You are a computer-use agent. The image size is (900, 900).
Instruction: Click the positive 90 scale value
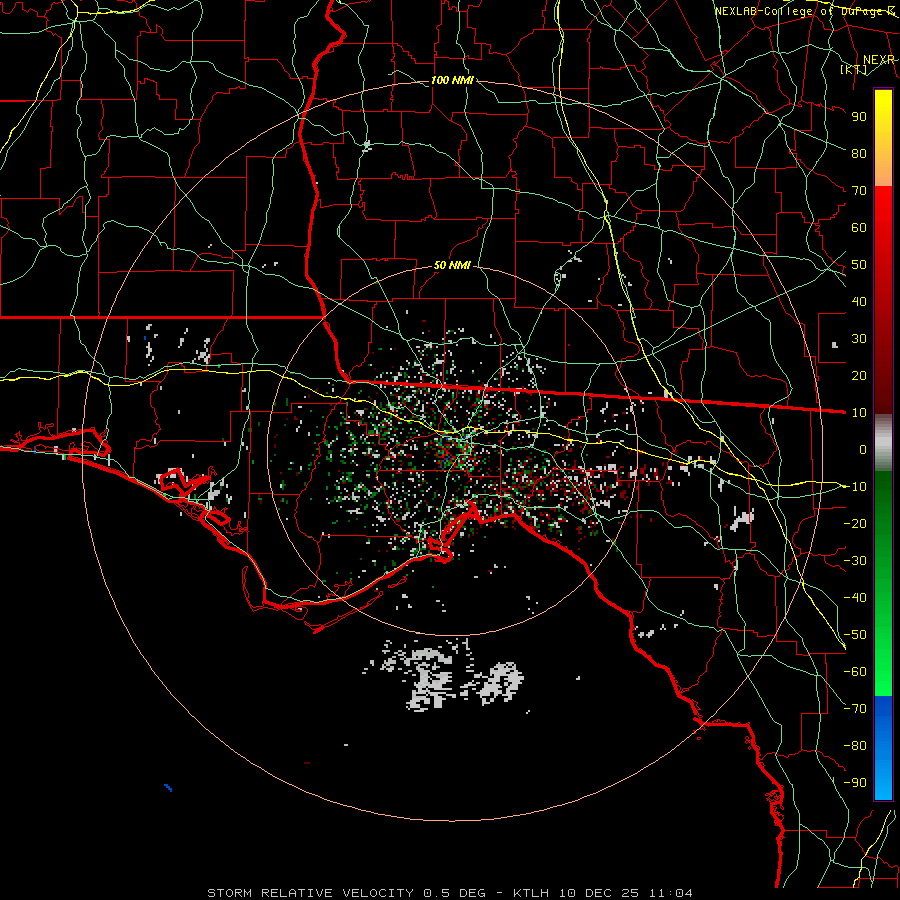pos(859,117)
